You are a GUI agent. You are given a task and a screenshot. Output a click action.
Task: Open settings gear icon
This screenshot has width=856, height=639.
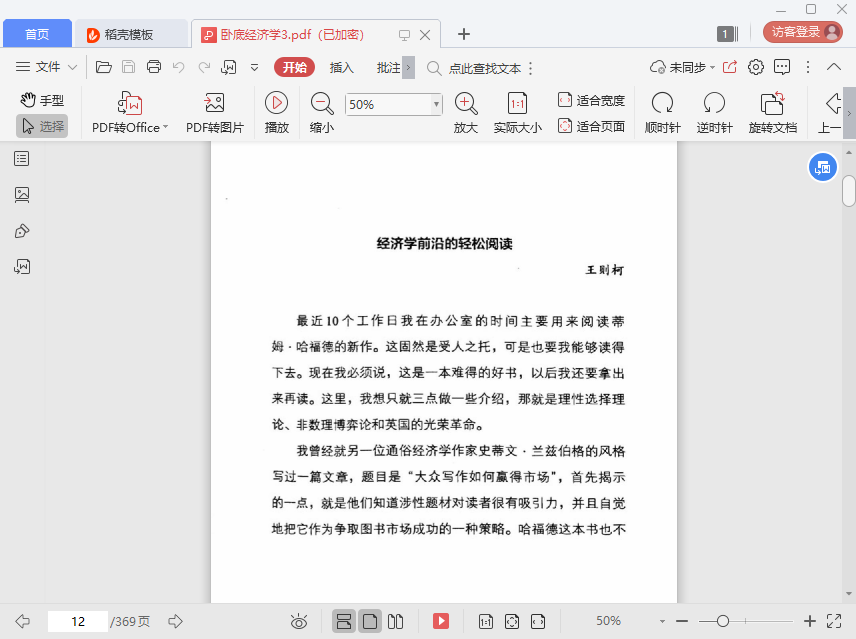click(756, 67)
